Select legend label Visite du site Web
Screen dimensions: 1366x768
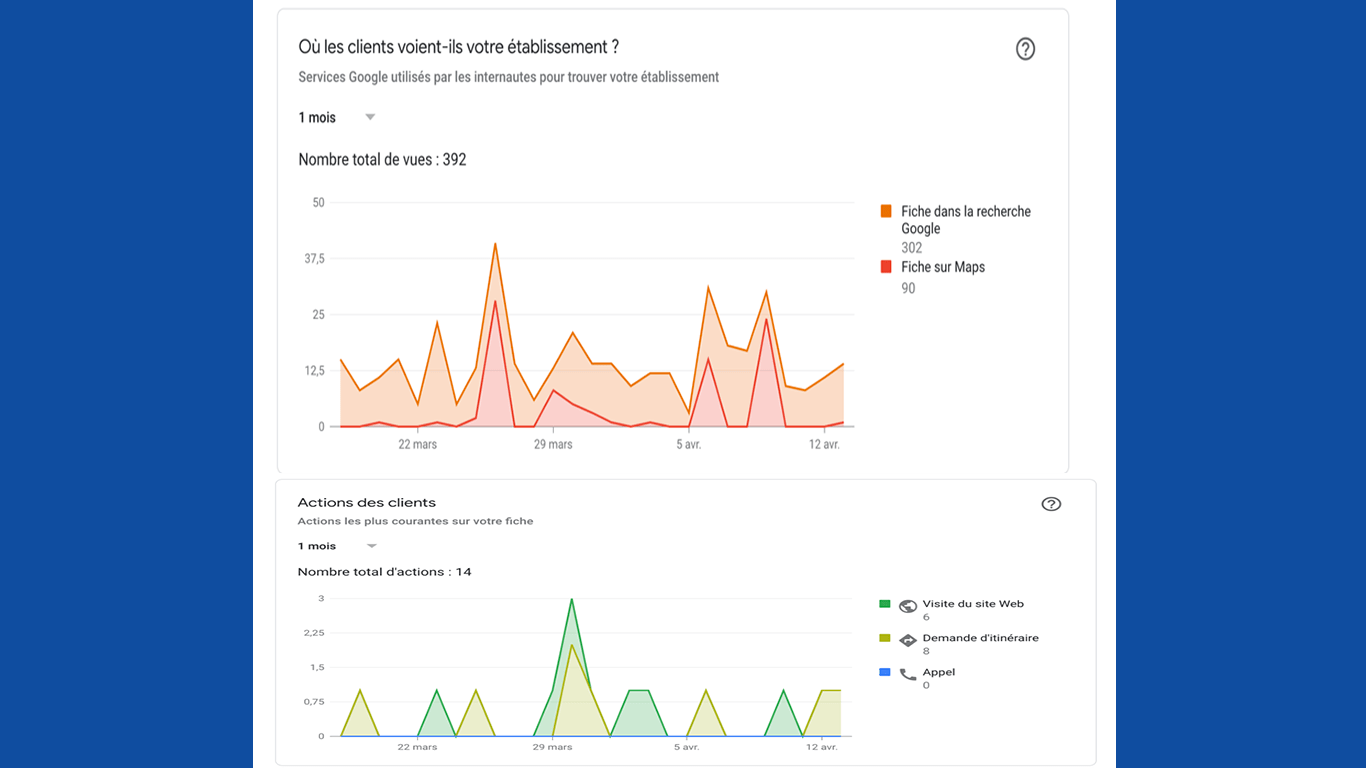coord(973,604)
